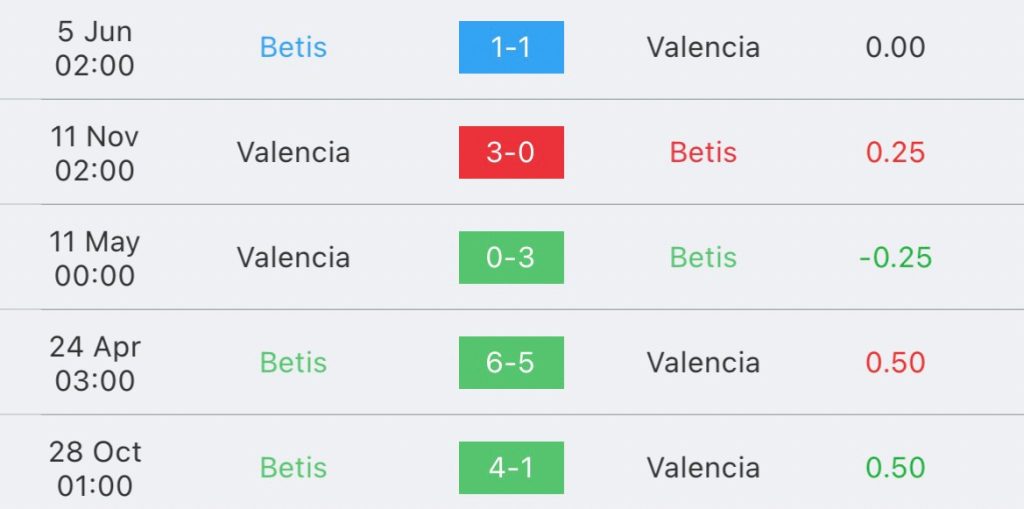Open the green 4-1 score box

click(x=511, y=468)
